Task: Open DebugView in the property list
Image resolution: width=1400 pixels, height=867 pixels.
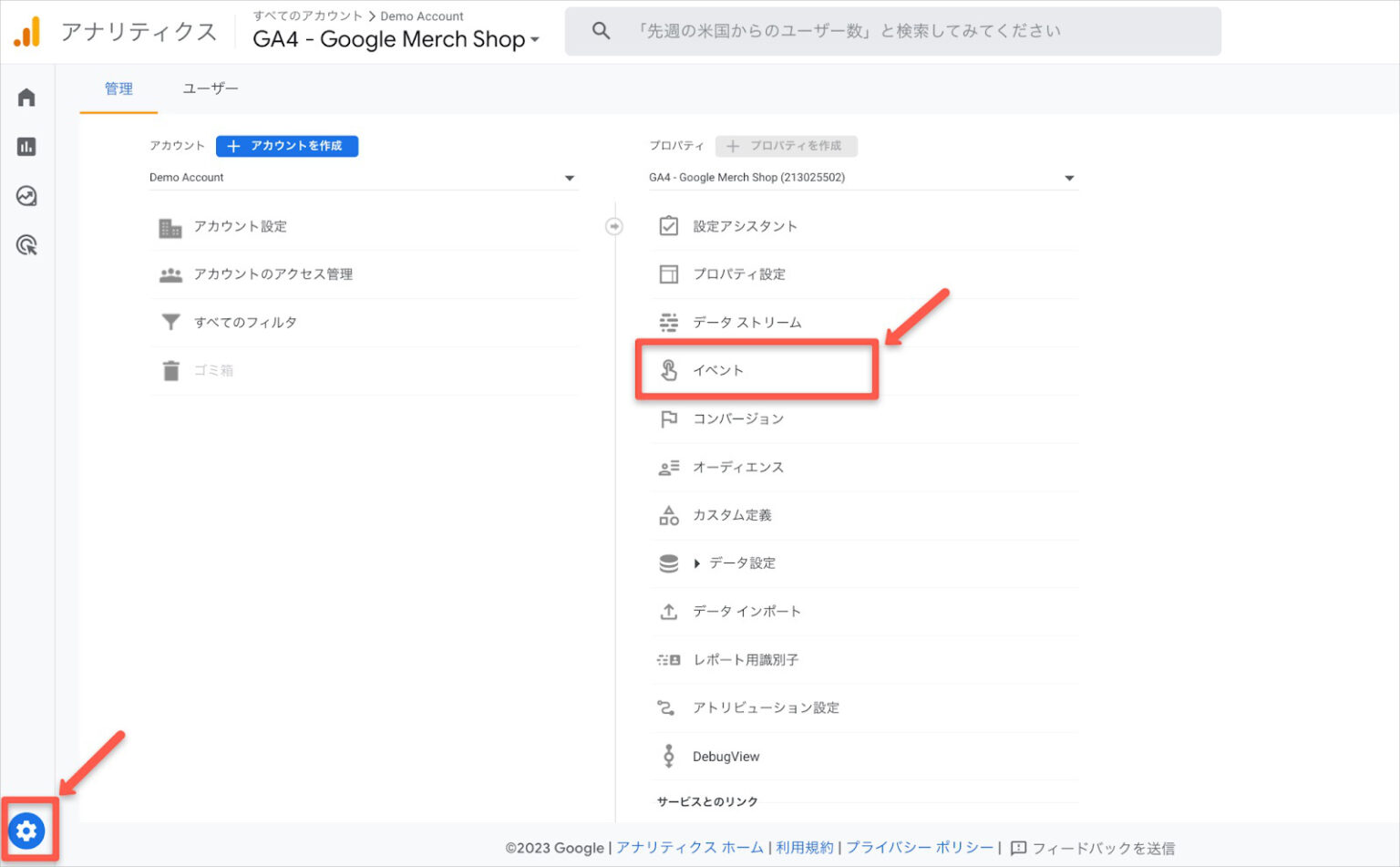Action: click(x=726, y=756)
